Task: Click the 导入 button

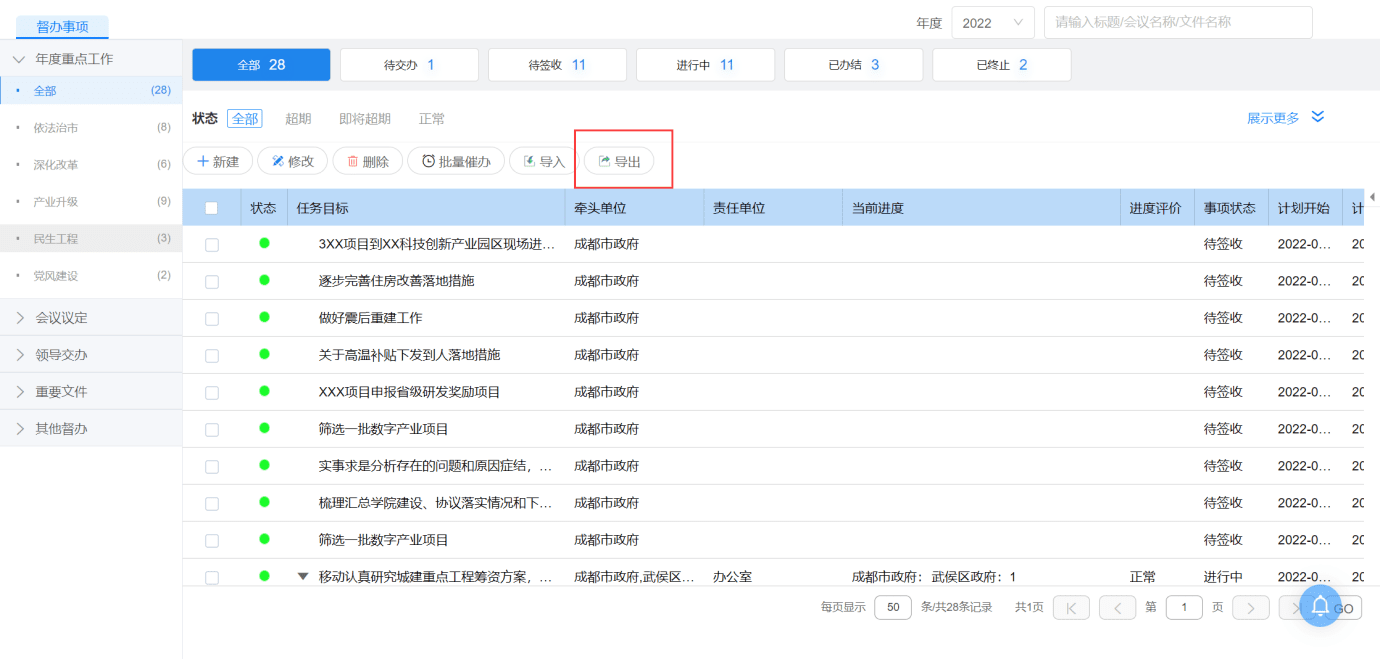Action: pyautogui.click(x=544, y=161)
